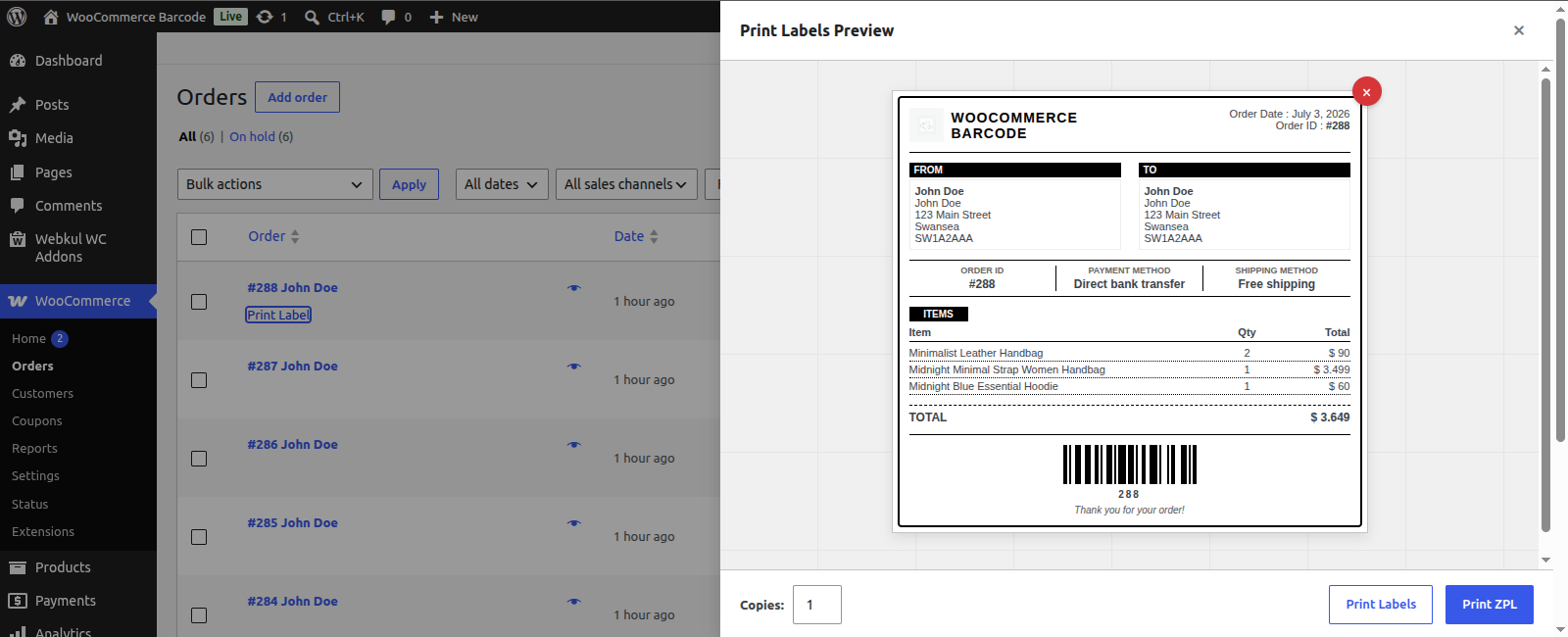1568x637 pixels.
Task: Click the Media icon in sidebar
Action: [x=18, y=138]
